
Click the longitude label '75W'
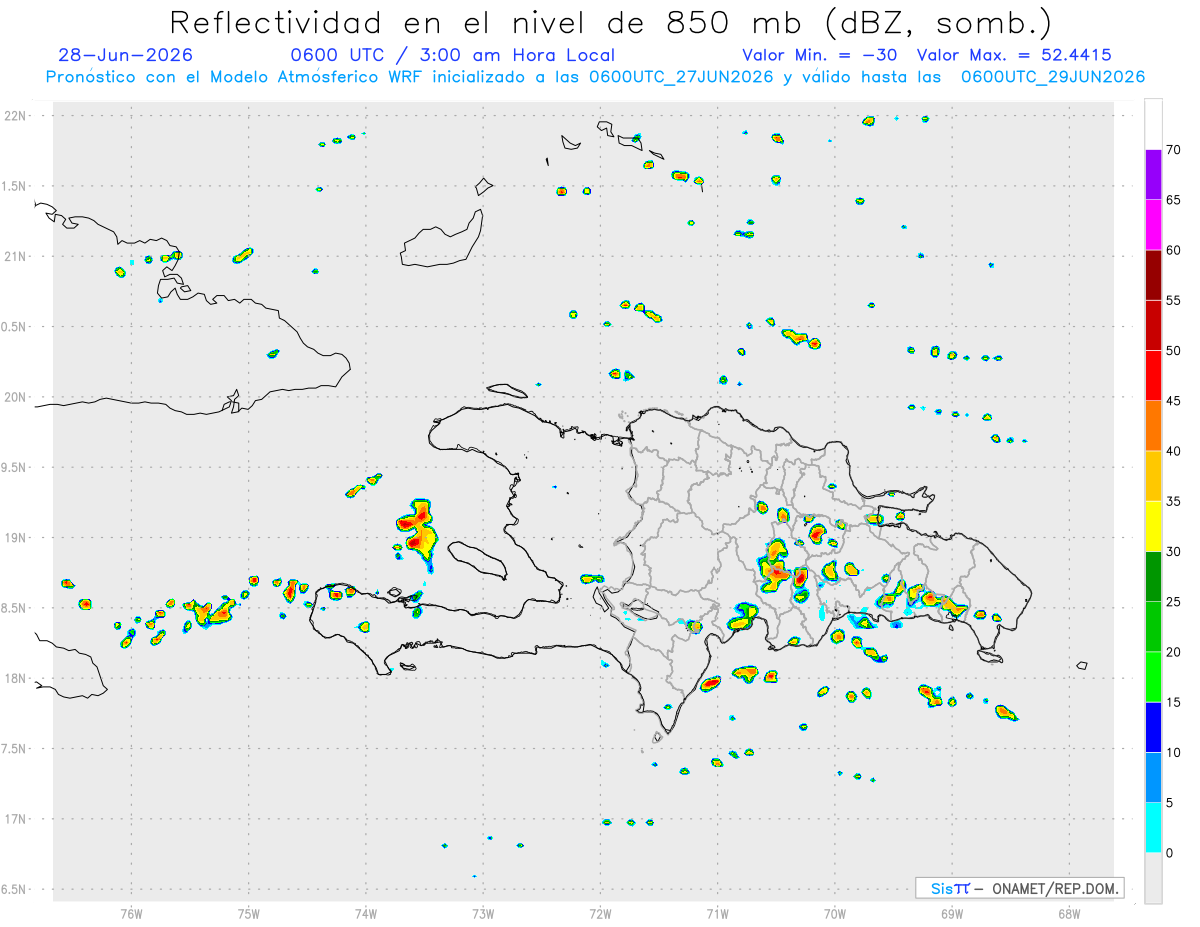click(x=248, y=913)
